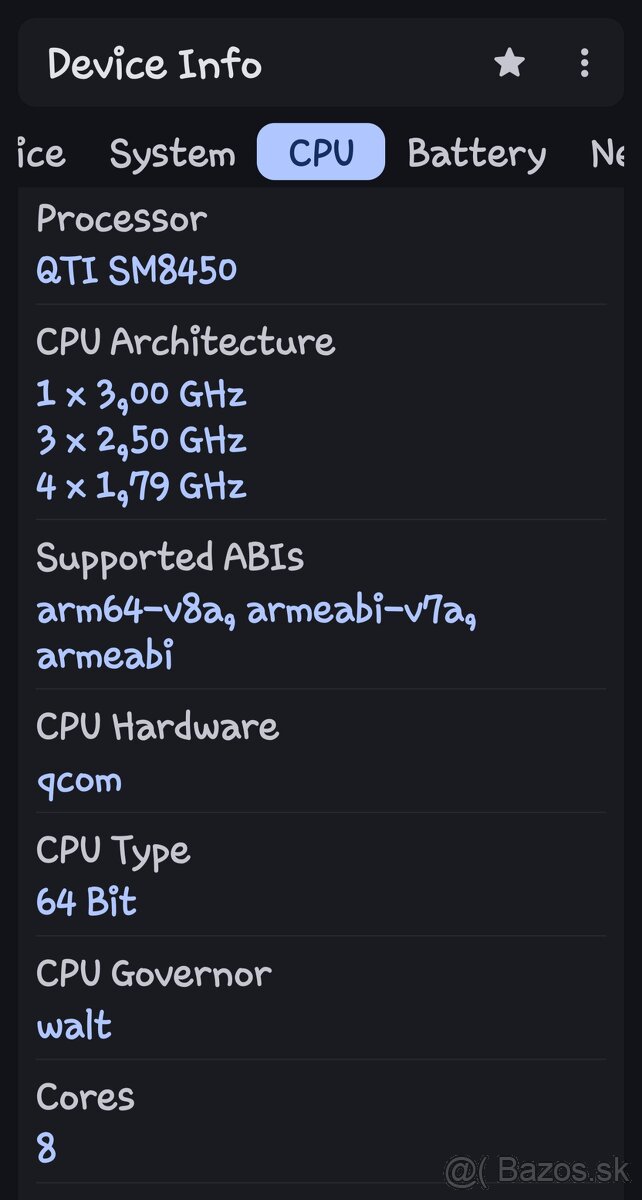Select the CPU tab
This screenshot has height=1200, width=642.
click(x=321, y=153)
